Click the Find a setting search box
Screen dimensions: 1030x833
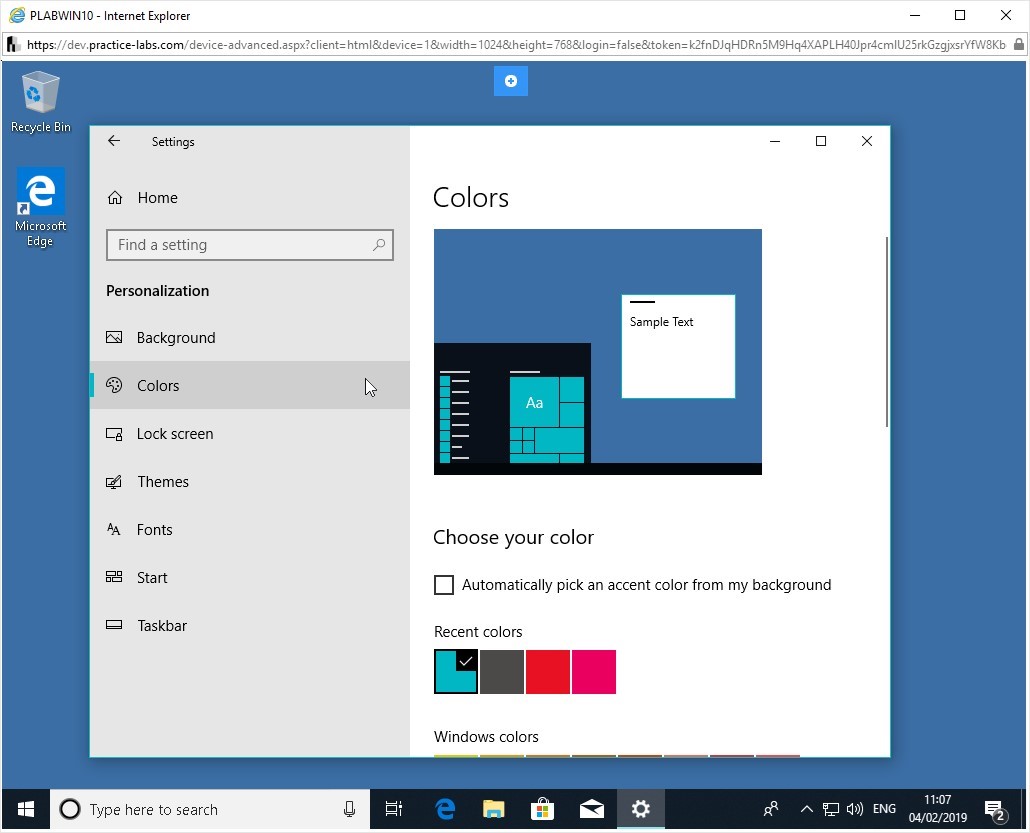250,245
